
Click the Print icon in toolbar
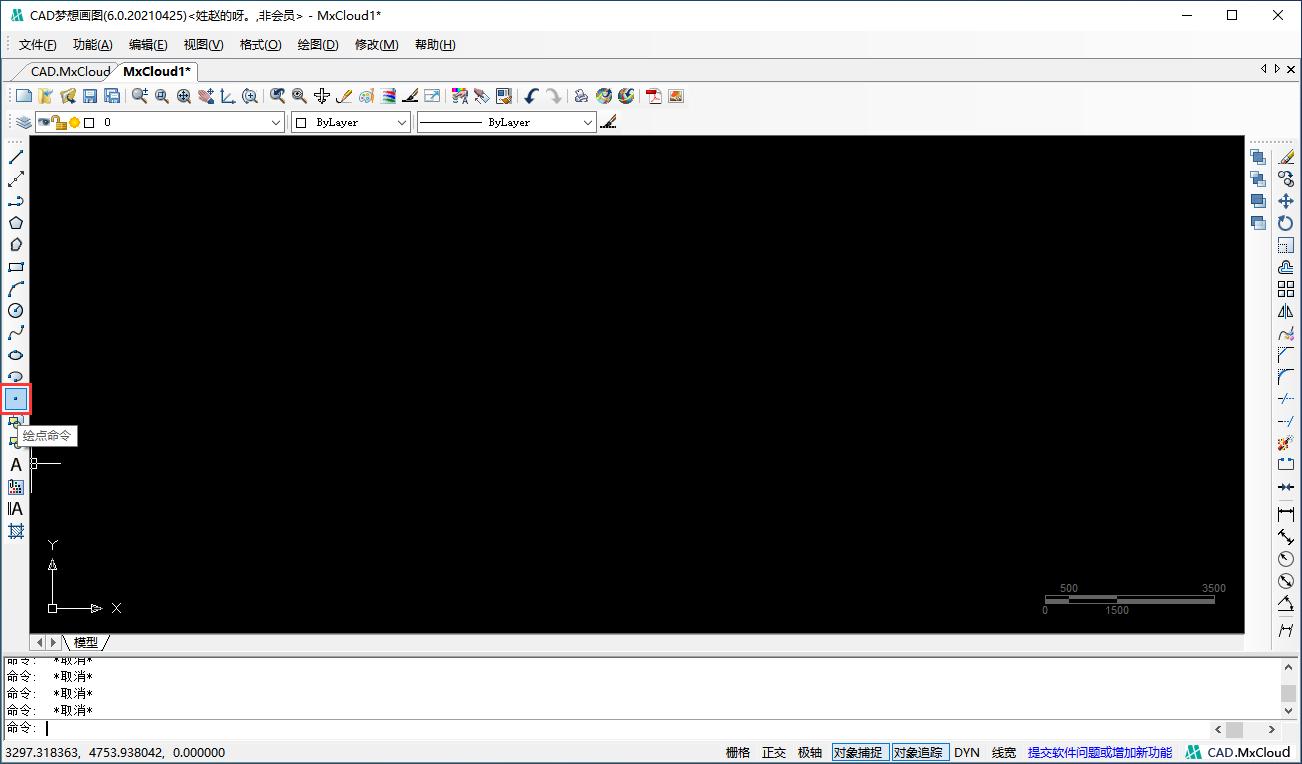pos(580,96)
